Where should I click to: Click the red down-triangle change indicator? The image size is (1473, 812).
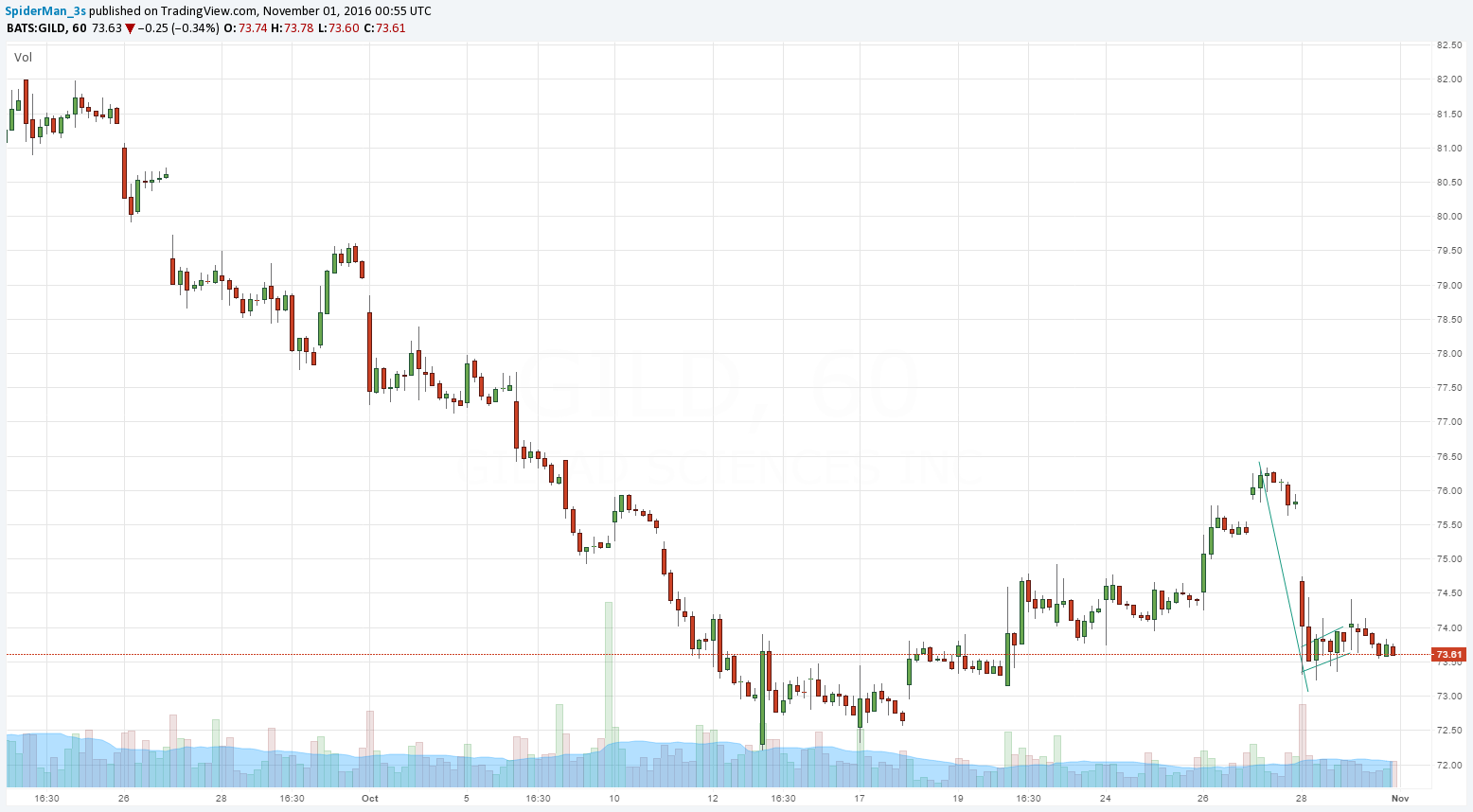(131, 28)
